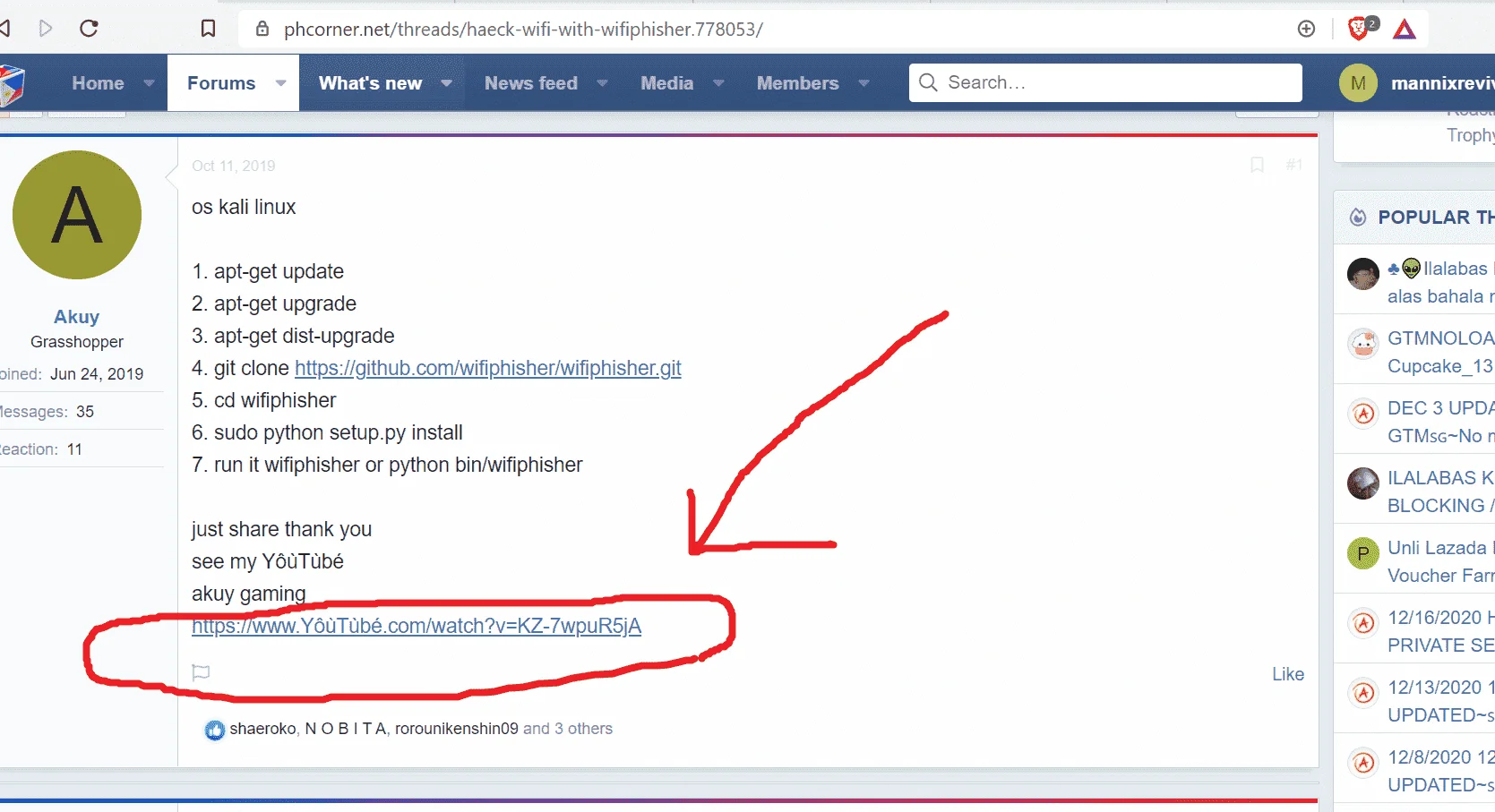
Task: Click the avatar next to GTMNOLOAD thread
Action: tap(1363, 344)
